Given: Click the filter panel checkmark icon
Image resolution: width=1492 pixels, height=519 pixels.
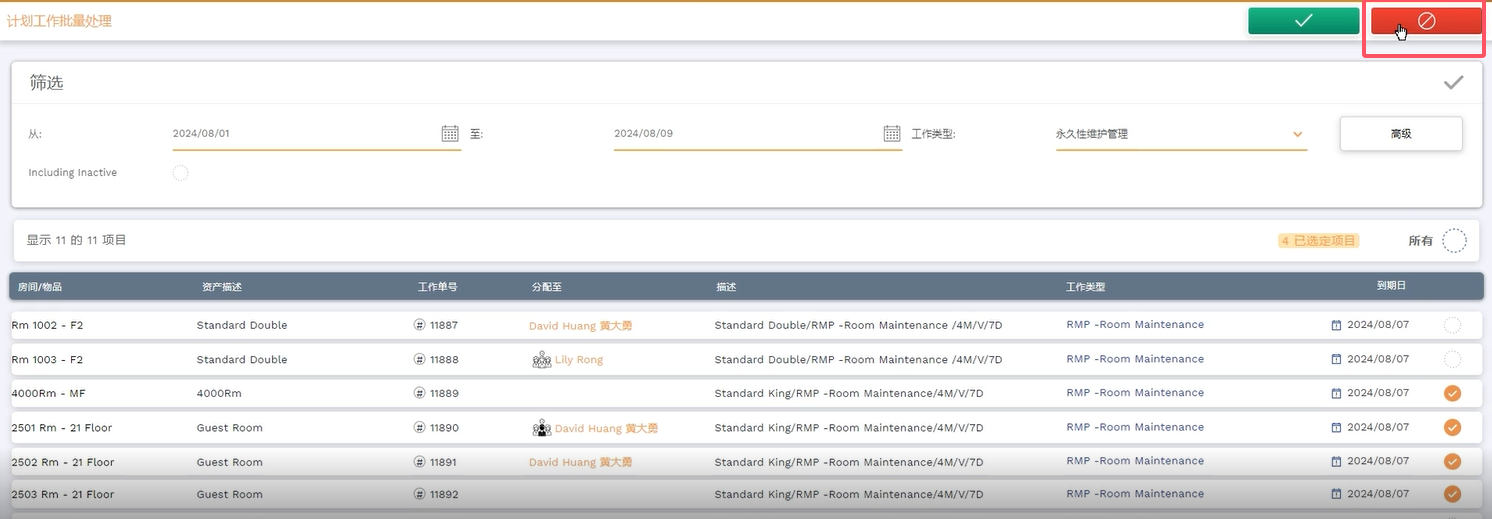Looking at the screenshot, I should click(x=1453, y=83).
